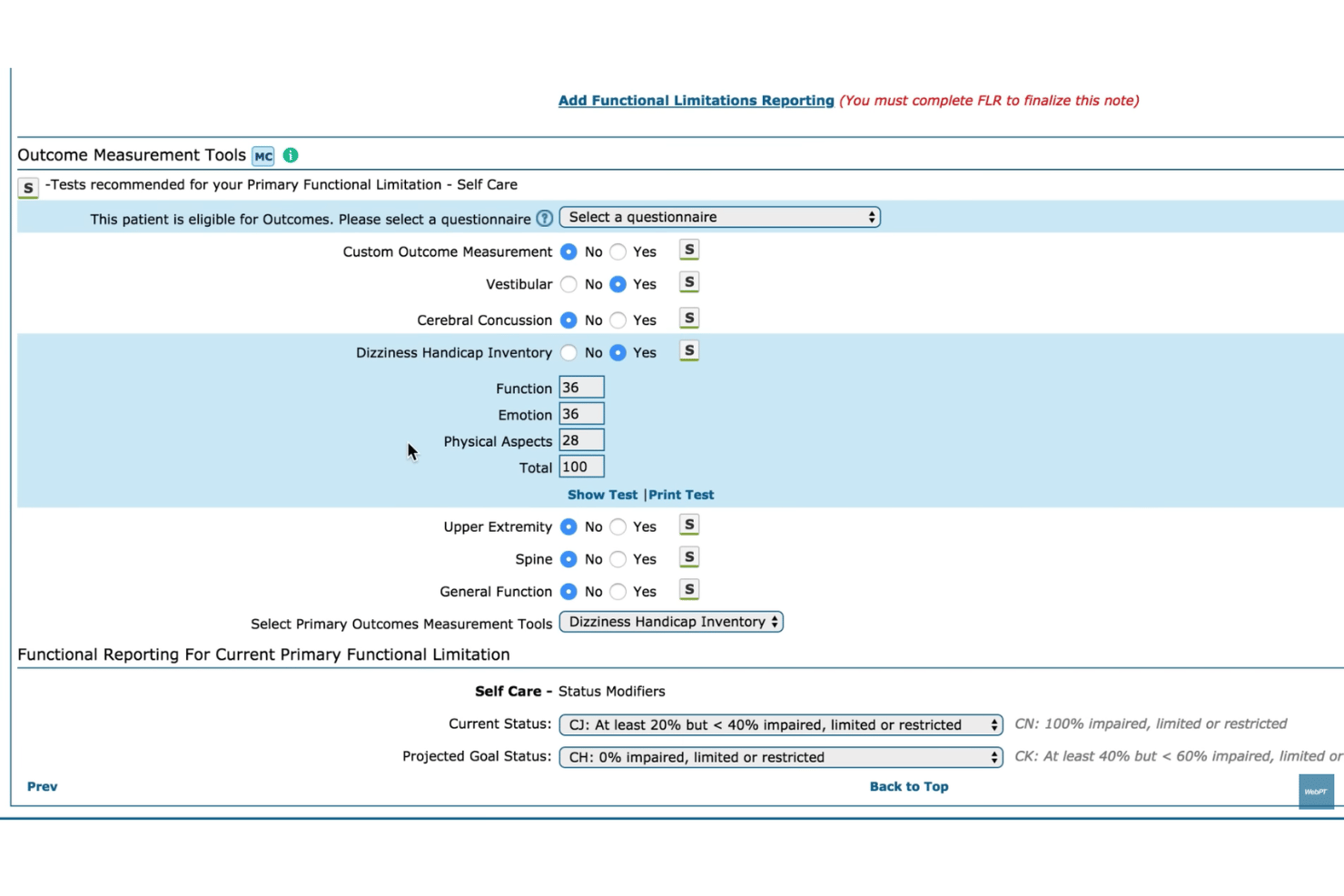
Task: Click Add Functional Limitations Reporting link
Action: (696, 101)
